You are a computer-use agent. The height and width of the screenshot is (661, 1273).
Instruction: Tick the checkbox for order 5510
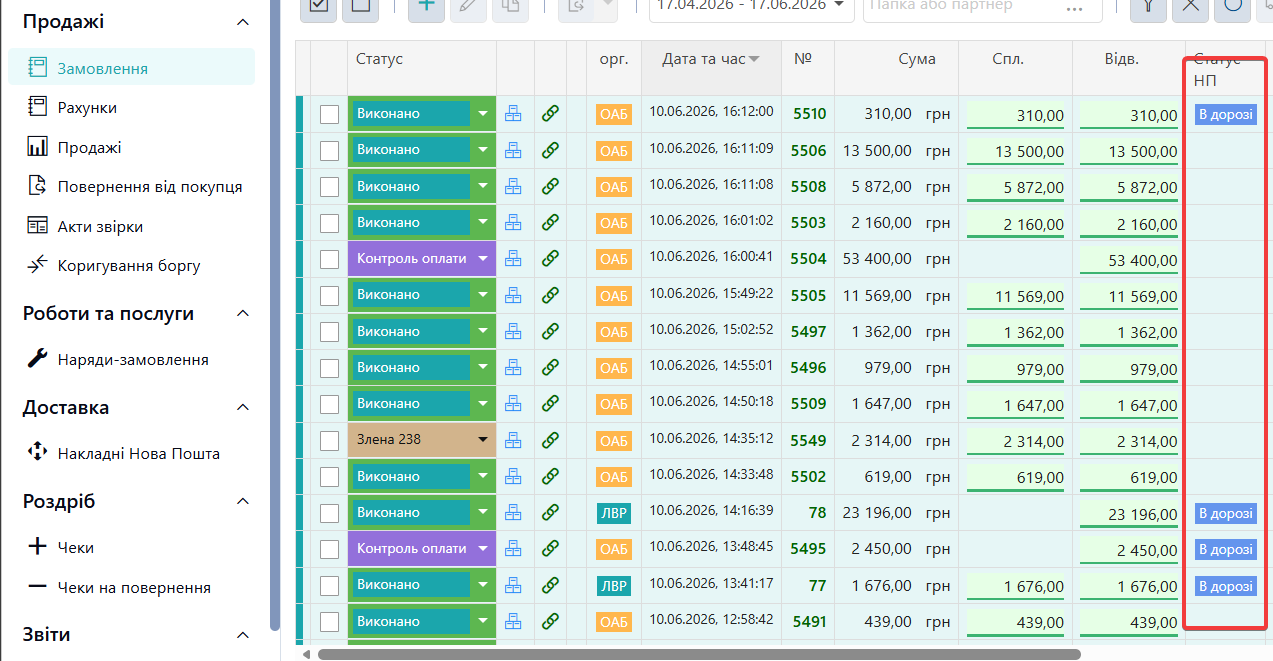pos(329,114)
